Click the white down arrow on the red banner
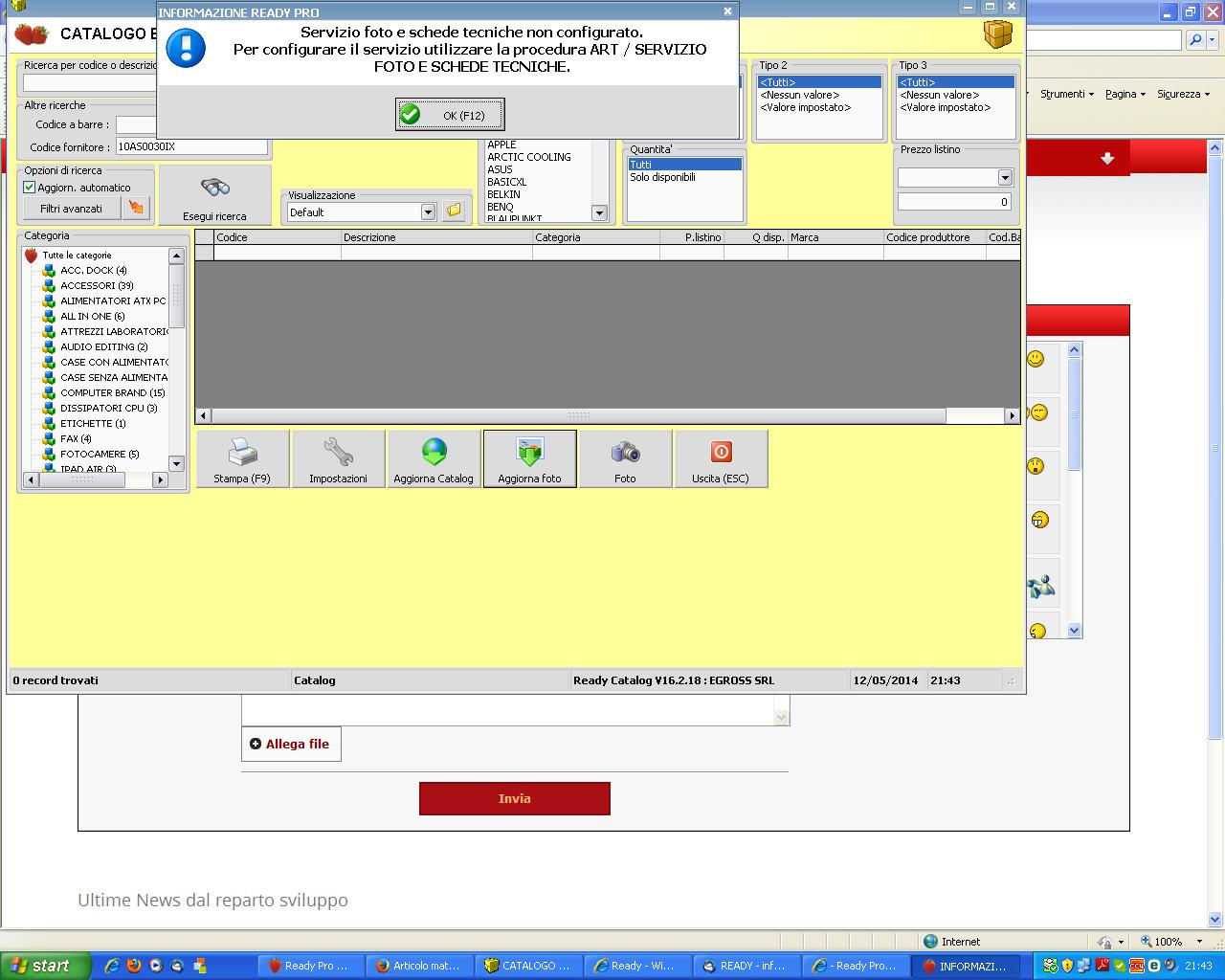This screenshot has height=980, width=1225. pos(1107,159)
